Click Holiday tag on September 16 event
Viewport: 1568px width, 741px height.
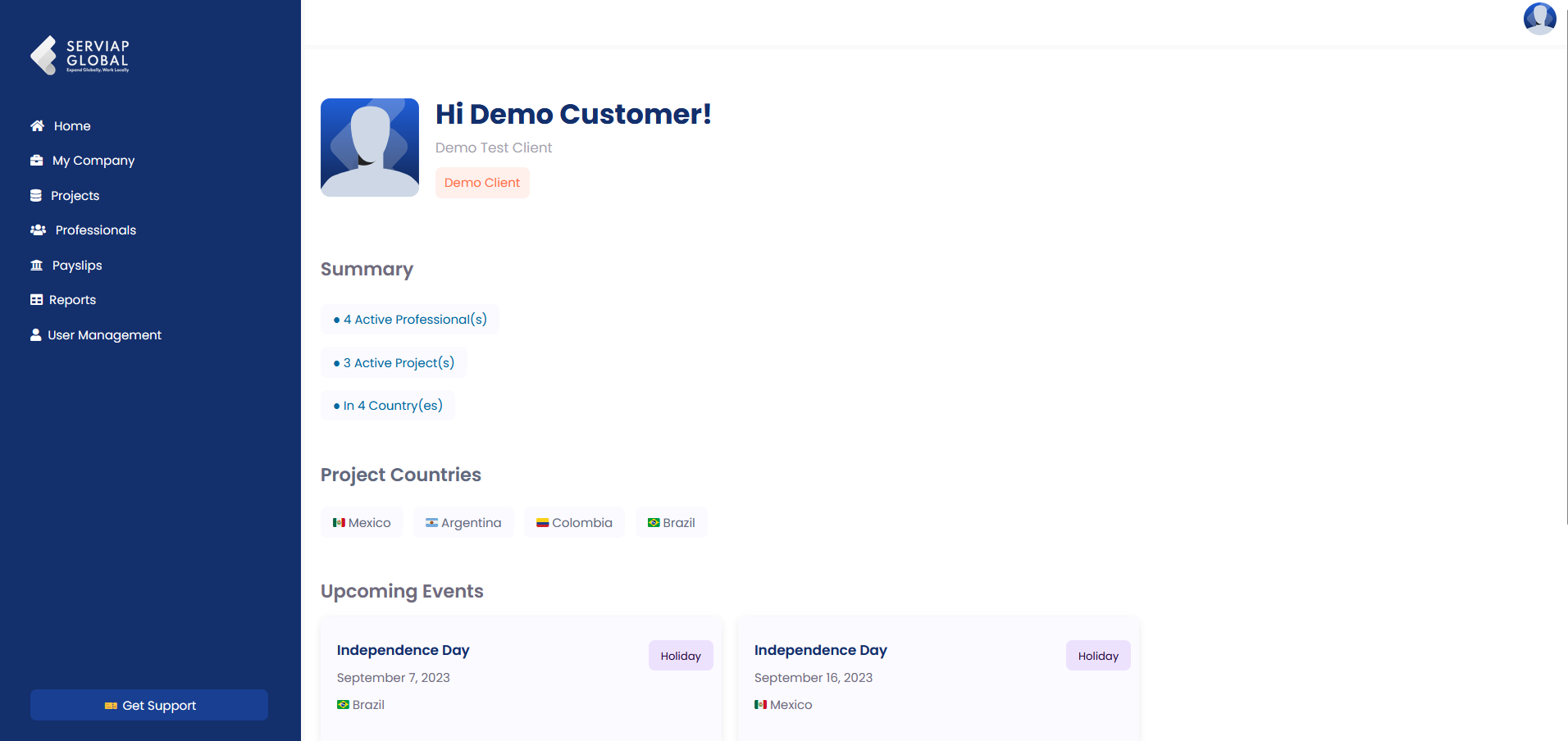click(x=1098, y=656)
